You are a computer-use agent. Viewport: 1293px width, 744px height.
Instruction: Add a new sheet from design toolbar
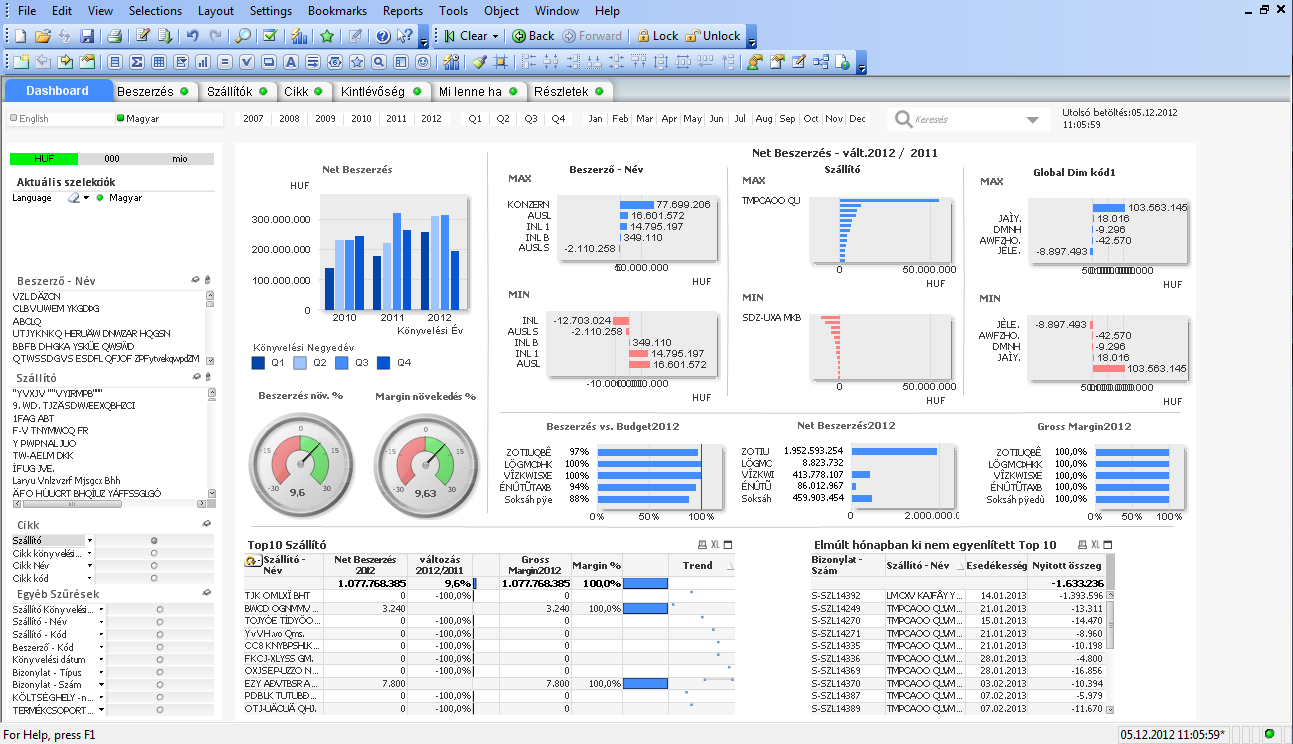(21, 62)
